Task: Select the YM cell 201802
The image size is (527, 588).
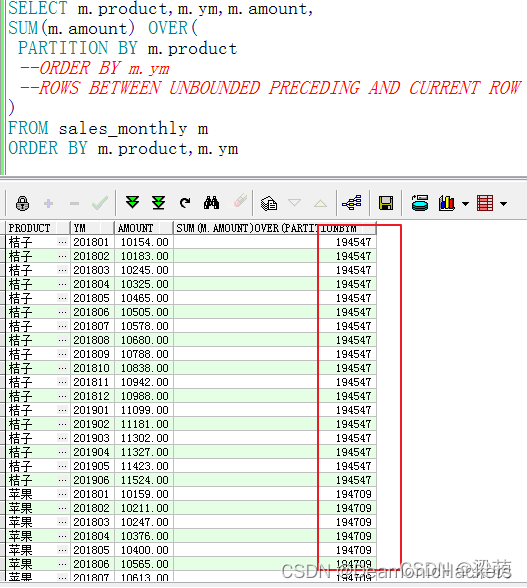Action: coord(92,256)
